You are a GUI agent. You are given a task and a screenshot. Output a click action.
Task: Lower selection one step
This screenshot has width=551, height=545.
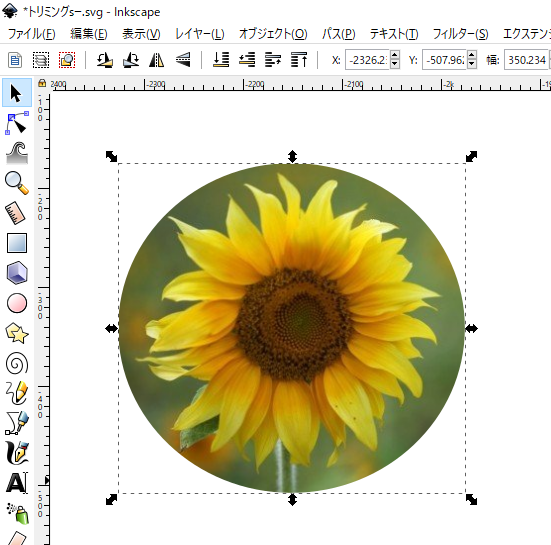click(x=247, y=60)
